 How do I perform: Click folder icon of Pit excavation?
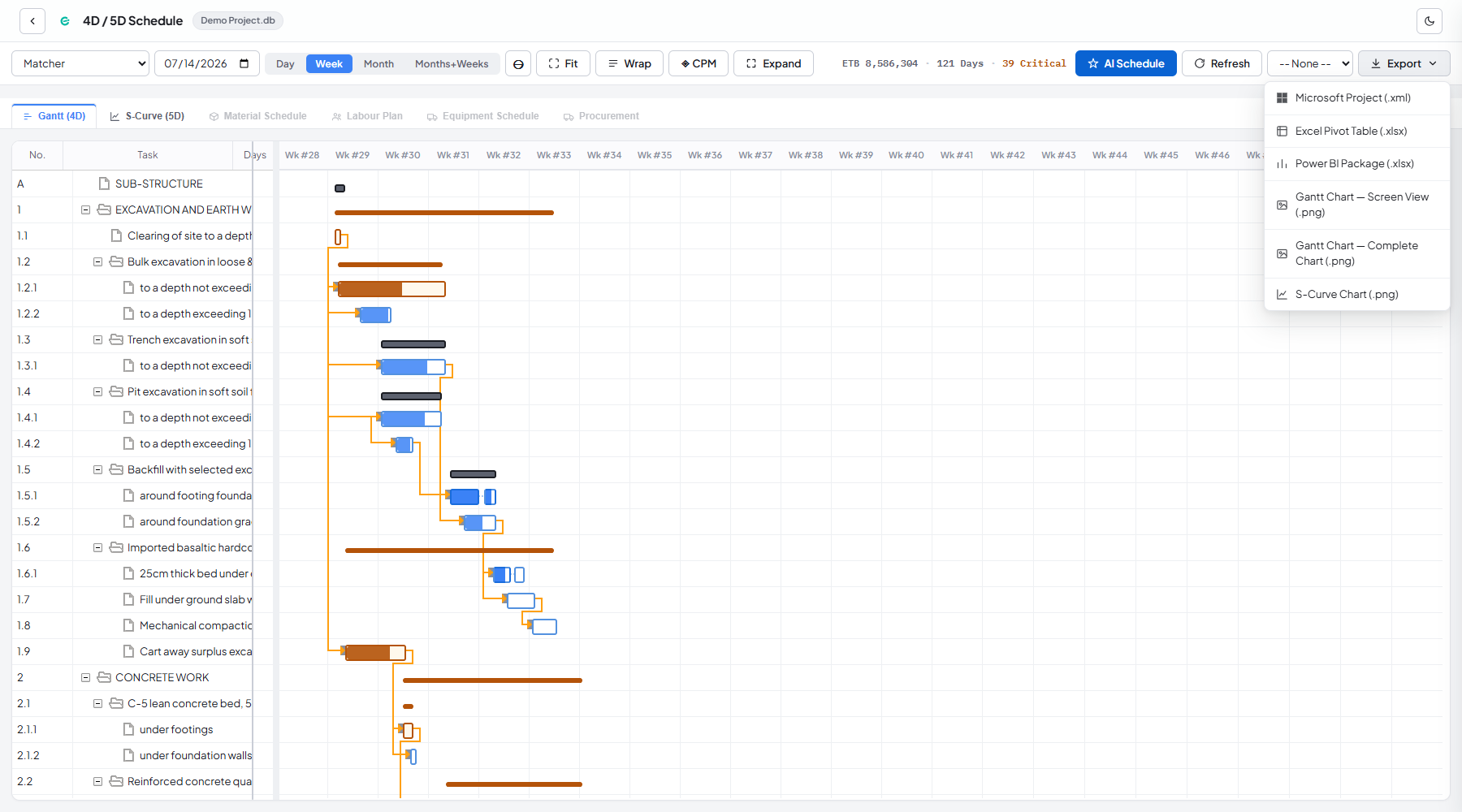[116, 391]
